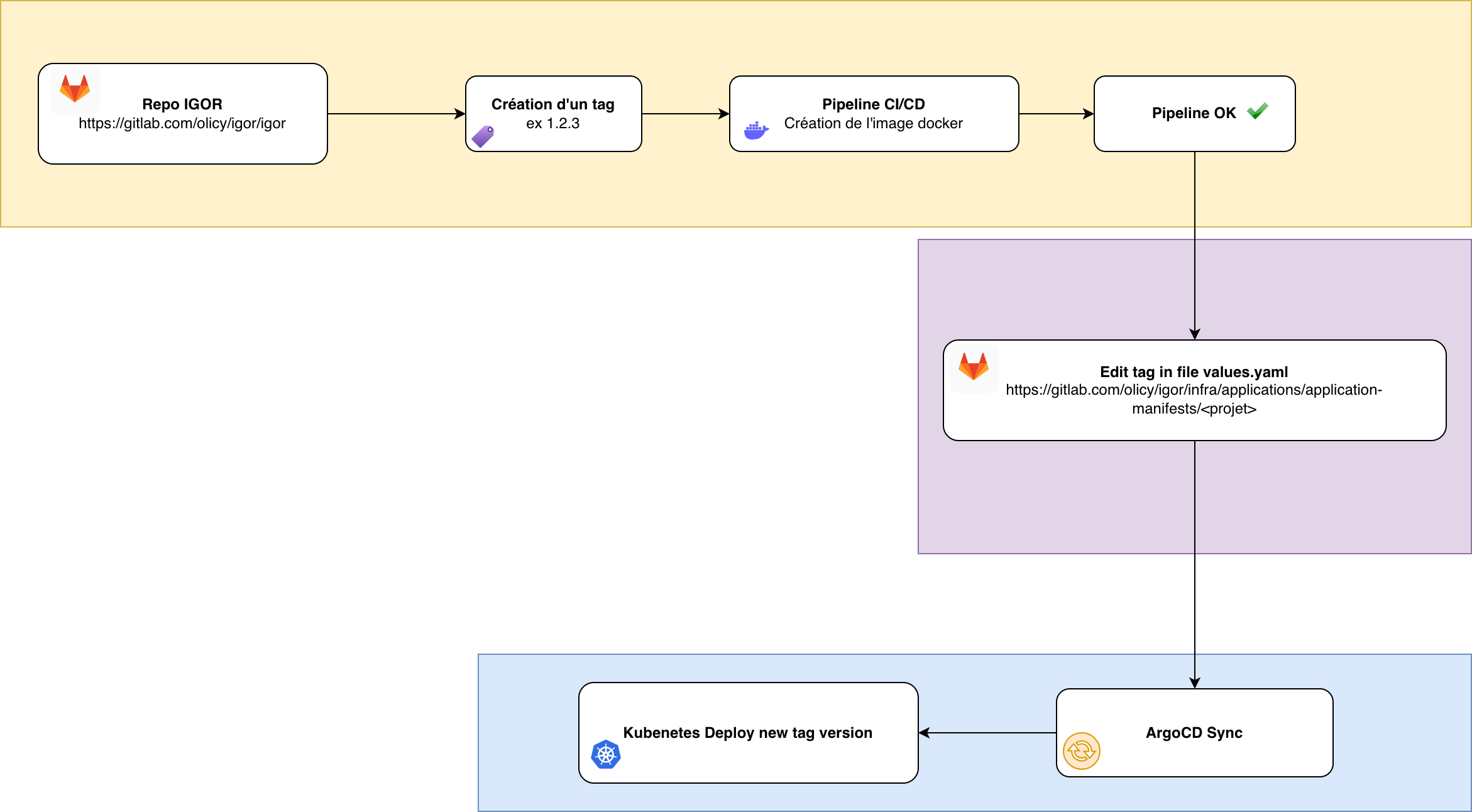The height and width of the screenshot is (812, 1472).
Task: Click the arrow between ArgoCD Sync and Kubernetes node
Action: click(x=987, y=732)
